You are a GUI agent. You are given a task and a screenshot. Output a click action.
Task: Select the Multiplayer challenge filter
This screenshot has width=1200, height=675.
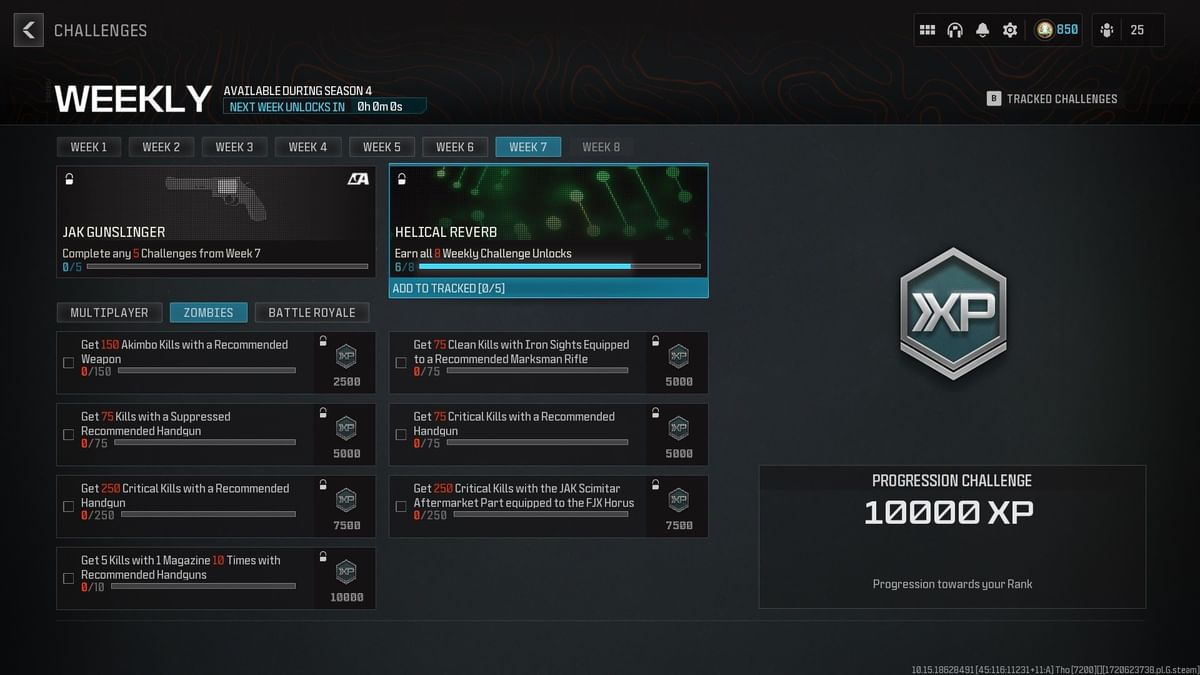pos(109,312)
